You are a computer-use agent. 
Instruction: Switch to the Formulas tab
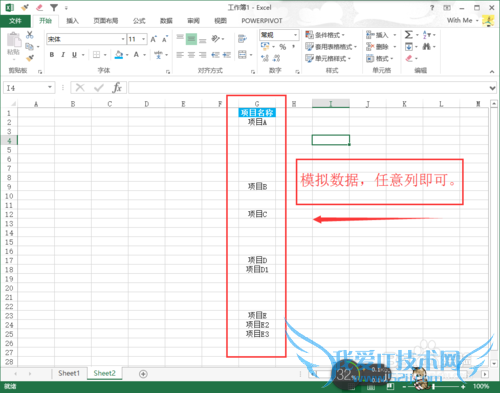139,21
